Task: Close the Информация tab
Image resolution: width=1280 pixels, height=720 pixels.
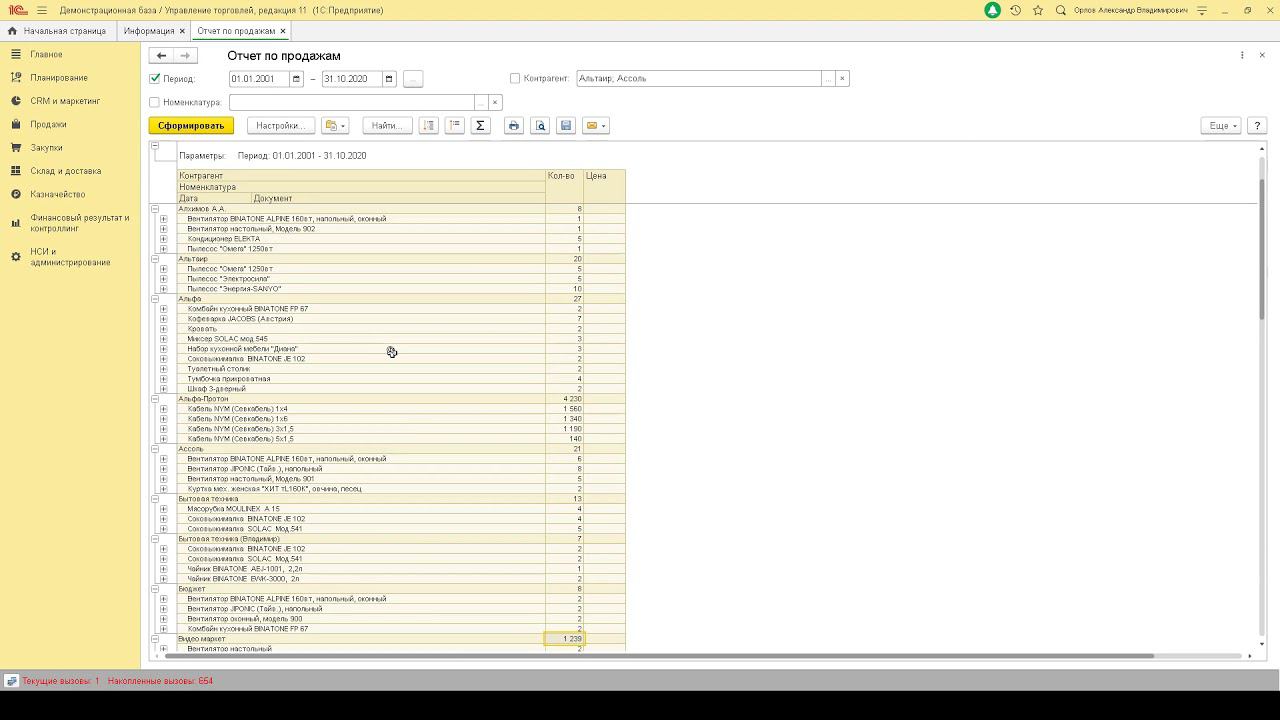Action: (182, 31)
